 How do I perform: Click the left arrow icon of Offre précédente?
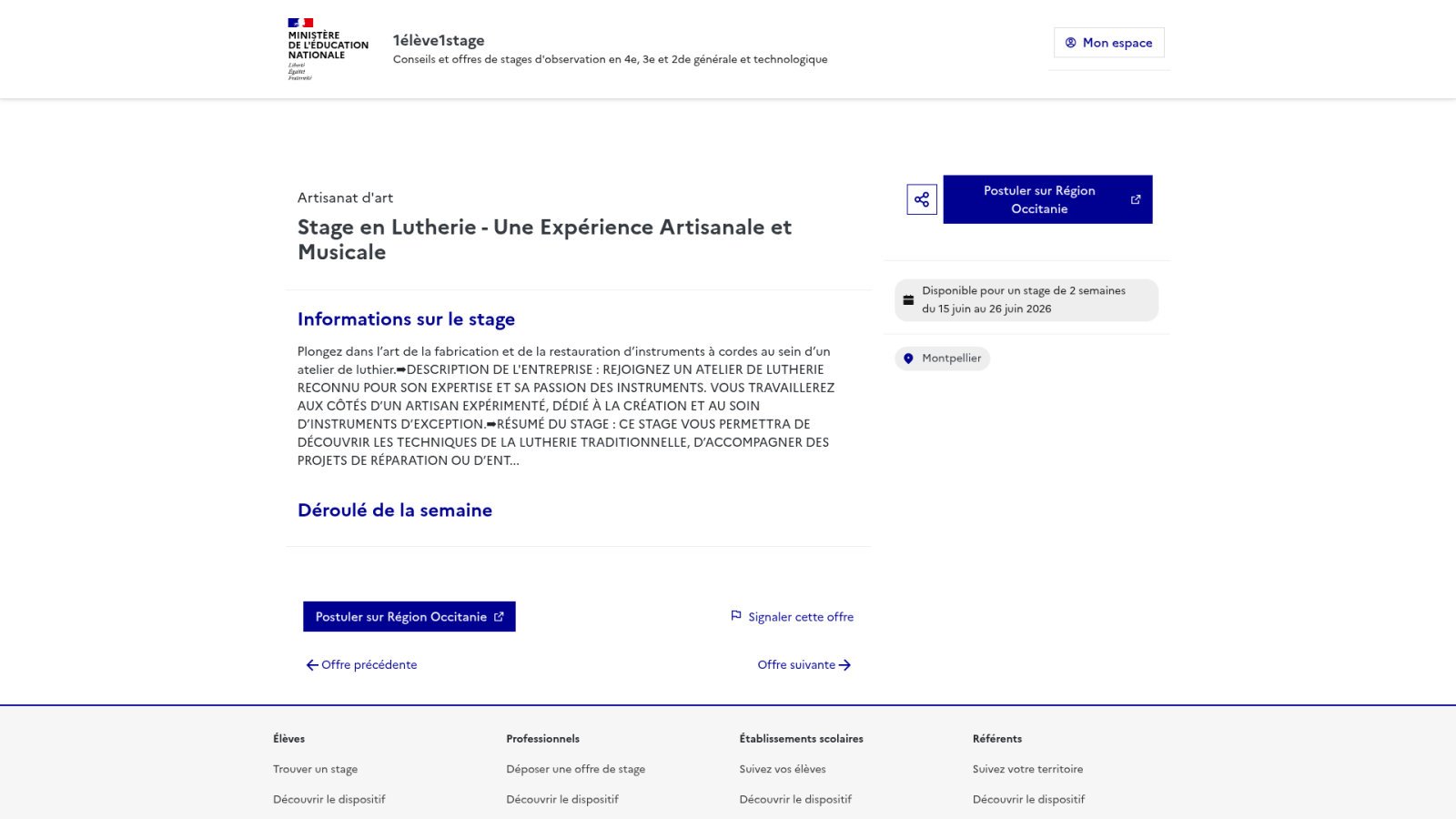click(312, 665)
